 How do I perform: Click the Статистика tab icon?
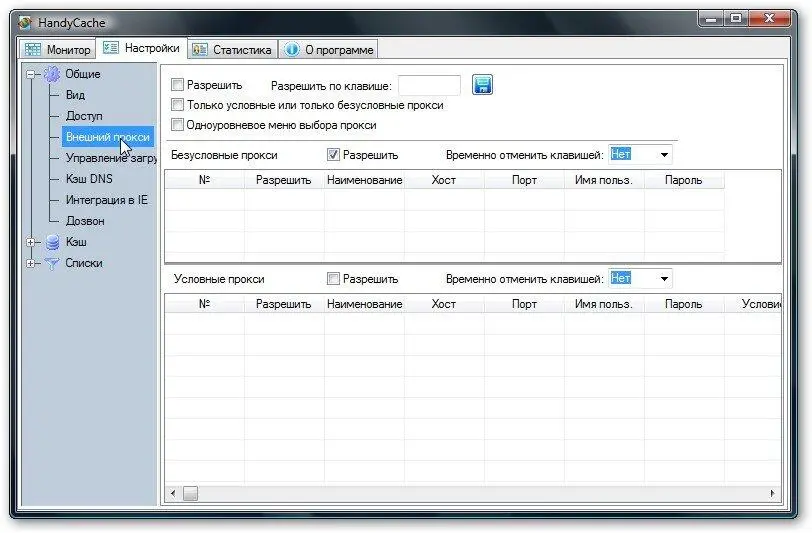pos(200,49)
